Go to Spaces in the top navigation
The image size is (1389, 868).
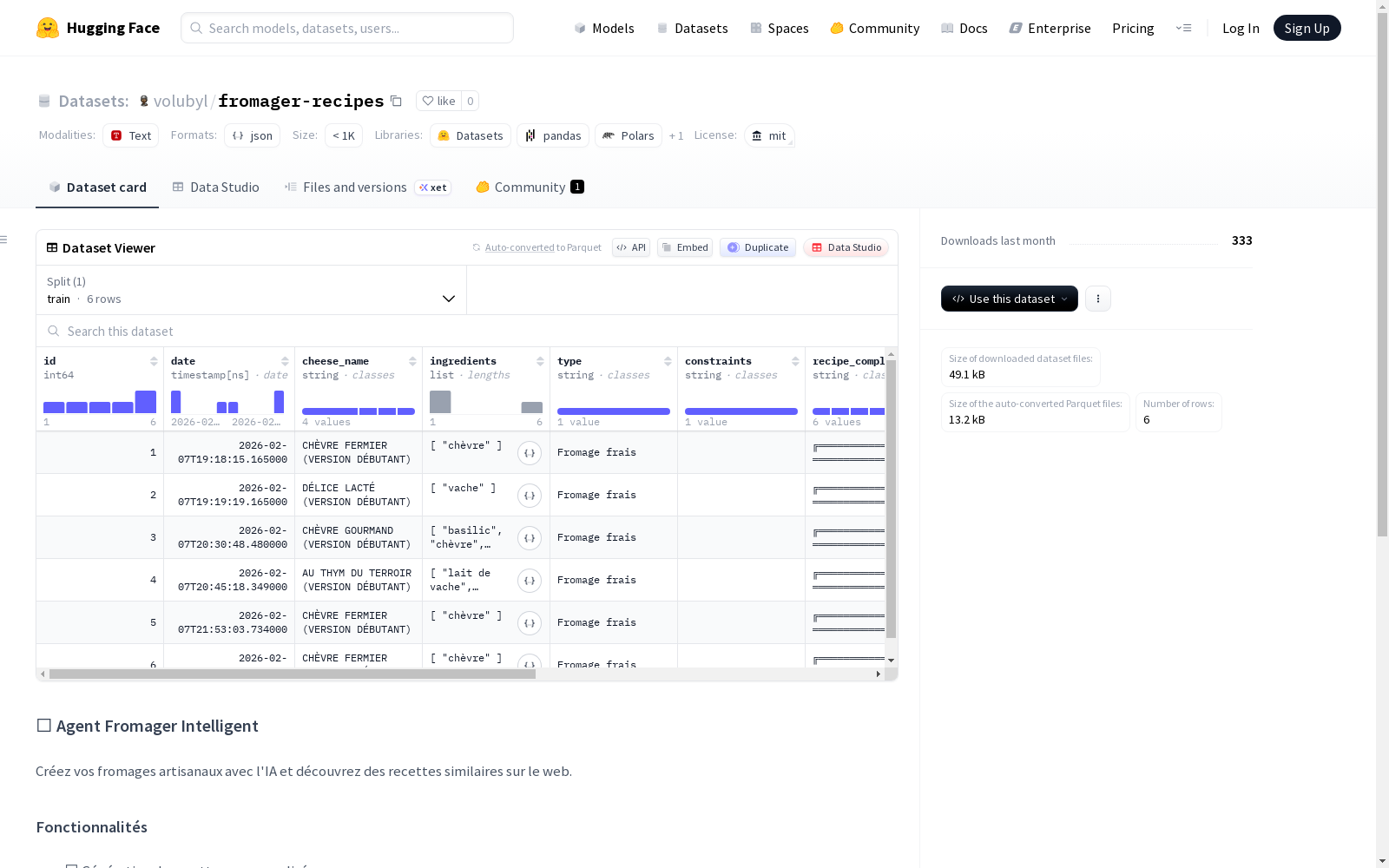(x=780, y=28)
